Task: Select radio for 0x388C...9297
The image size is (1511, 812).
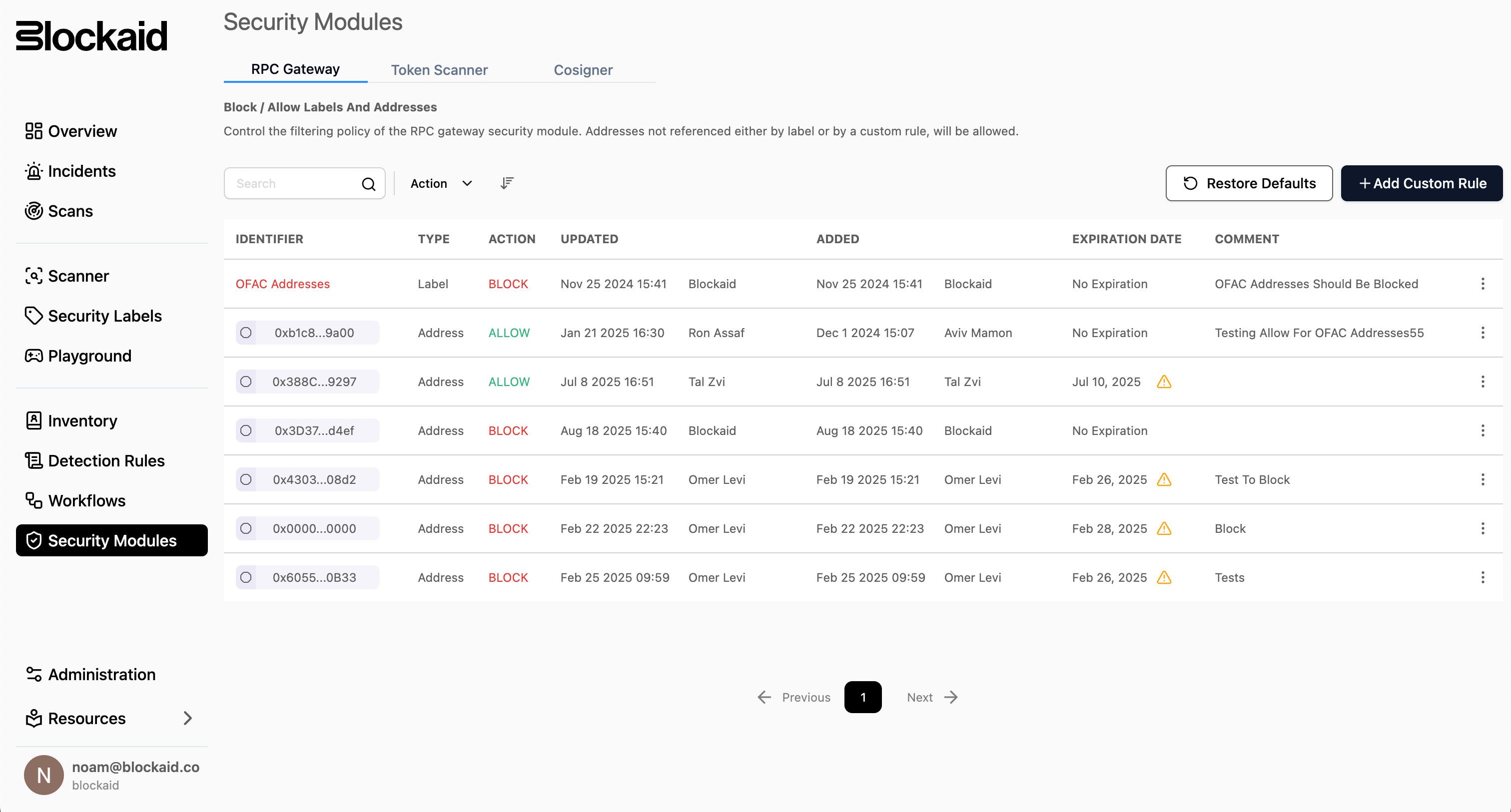Action: click(246, 382)
